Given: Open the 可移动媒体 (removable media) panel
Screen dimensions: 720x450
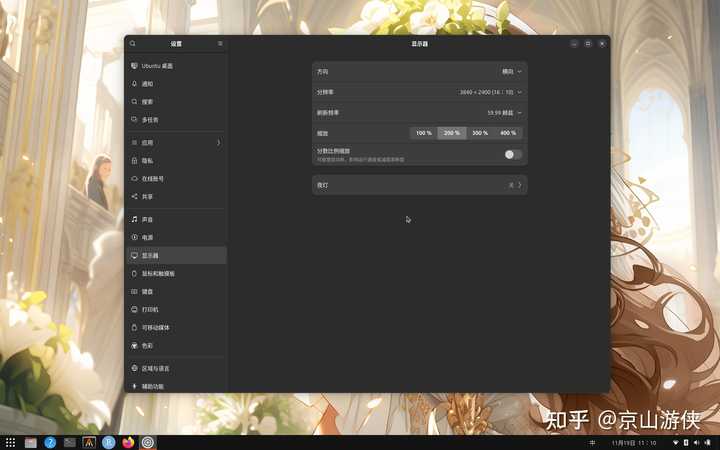Looking at the screenshot, I should point(177,327).
